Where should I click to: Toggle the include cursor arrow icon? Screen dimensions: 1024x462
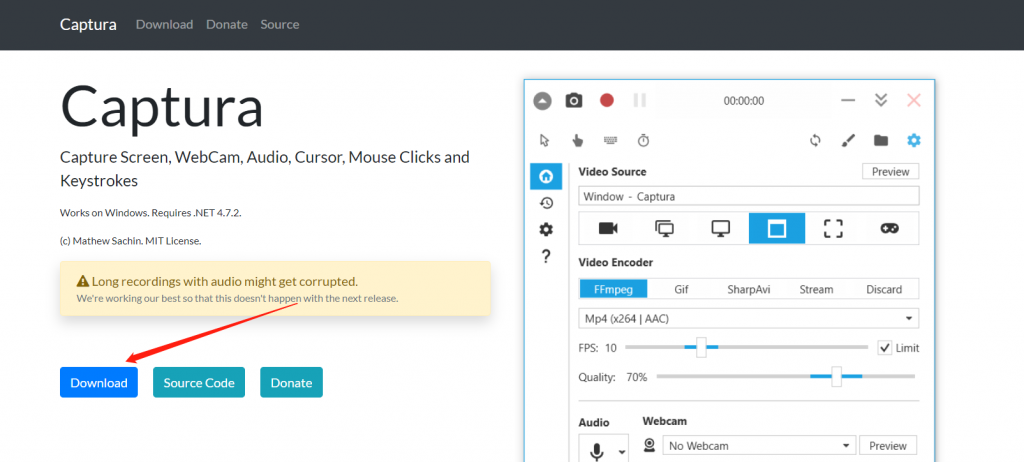pyautogui.click(x=545, y=140)
